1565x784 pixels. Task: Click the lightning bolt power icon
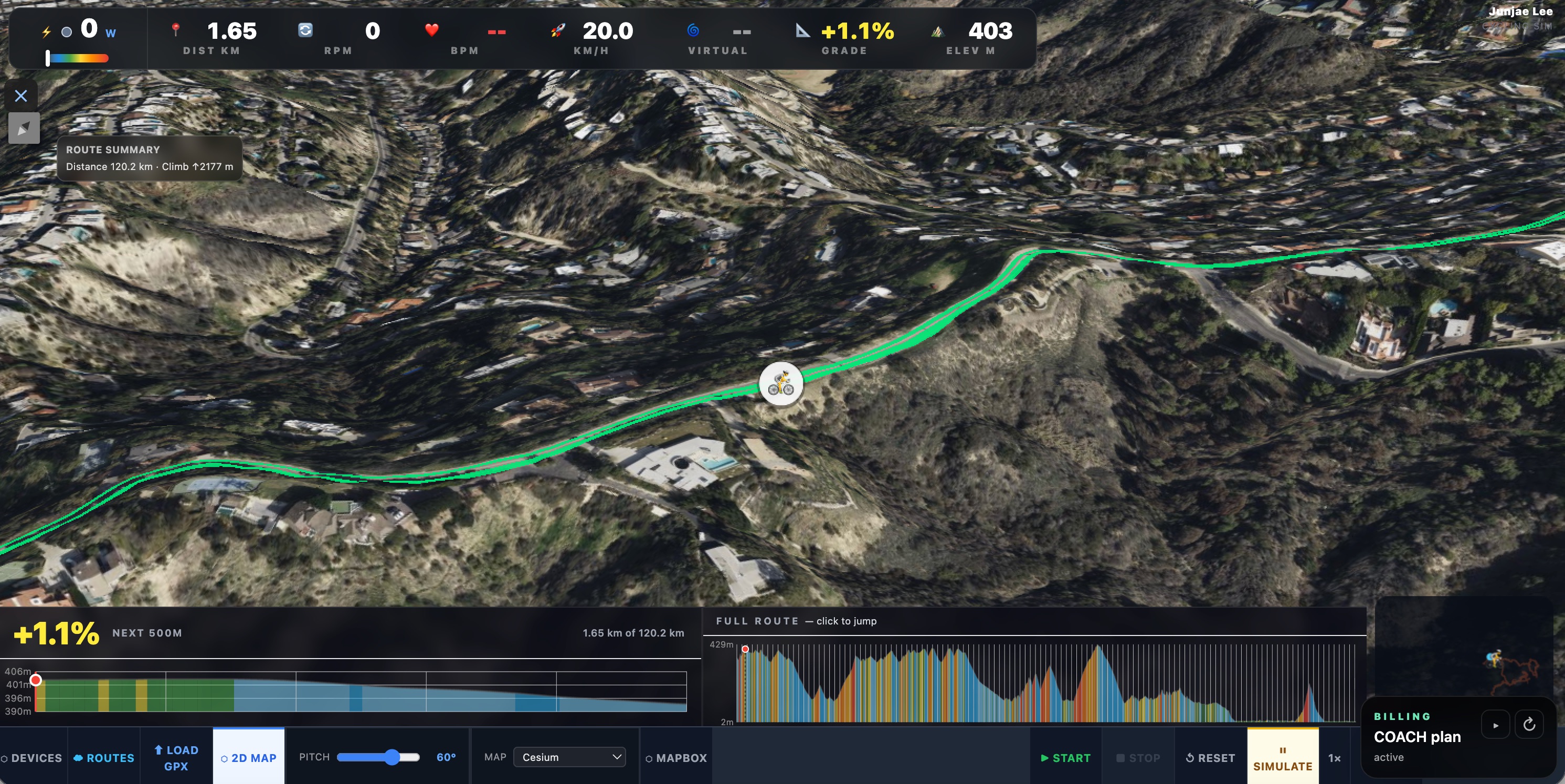[x=46, y=31]
